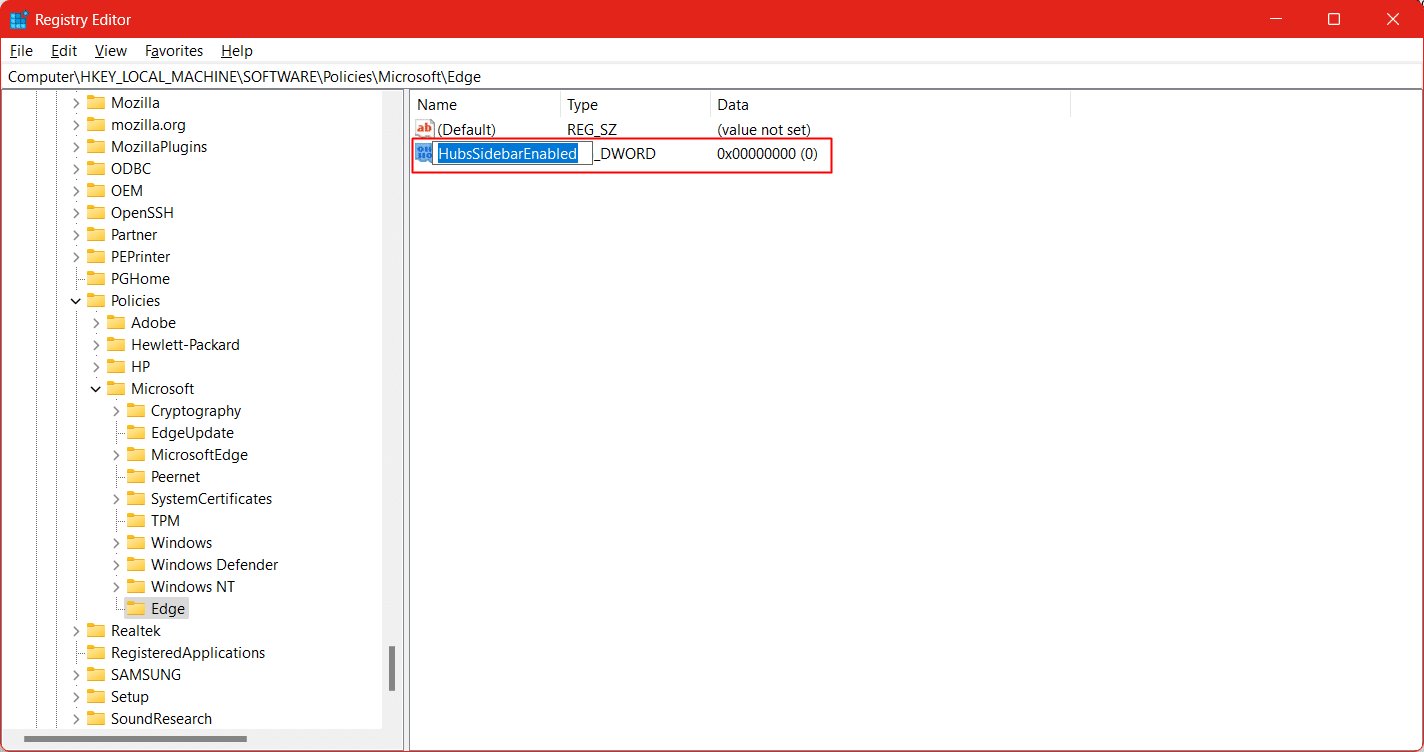Open the Edit menu

(64, 51)
